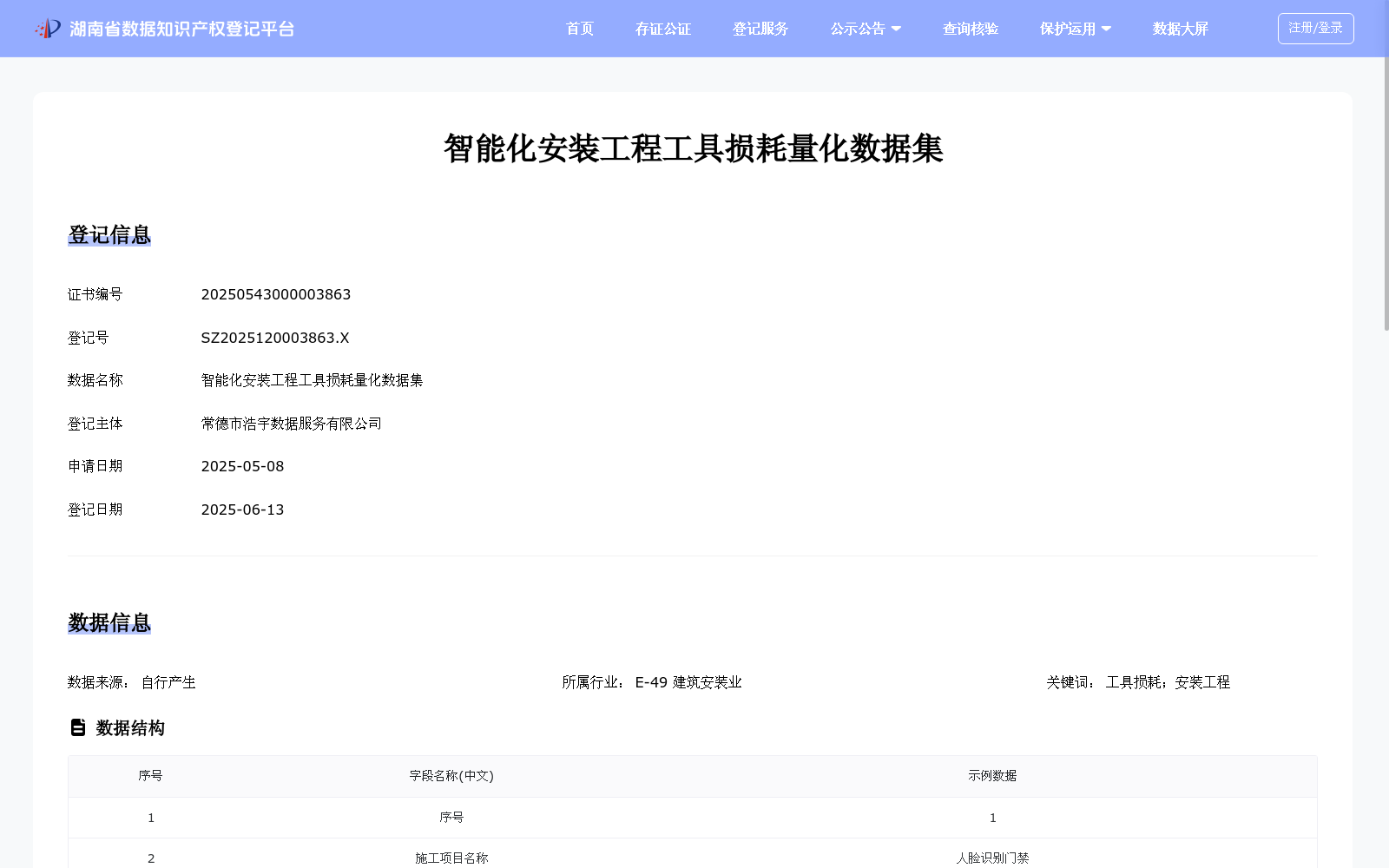
Task: Click the 数据结构 subsection heading text
Action: click(x=130, y=727)
